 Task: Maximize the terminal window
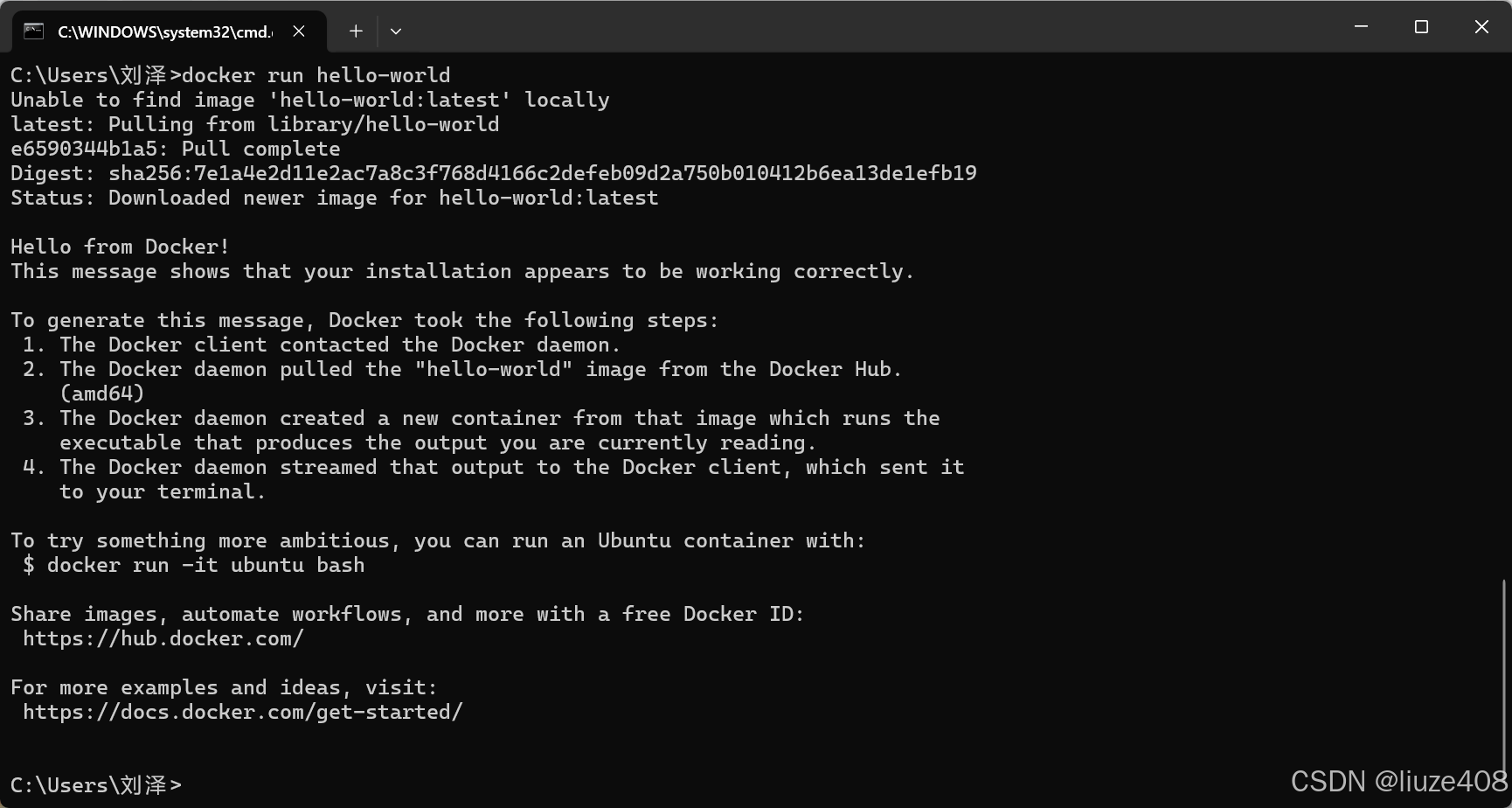click(x=1421, y=27)
